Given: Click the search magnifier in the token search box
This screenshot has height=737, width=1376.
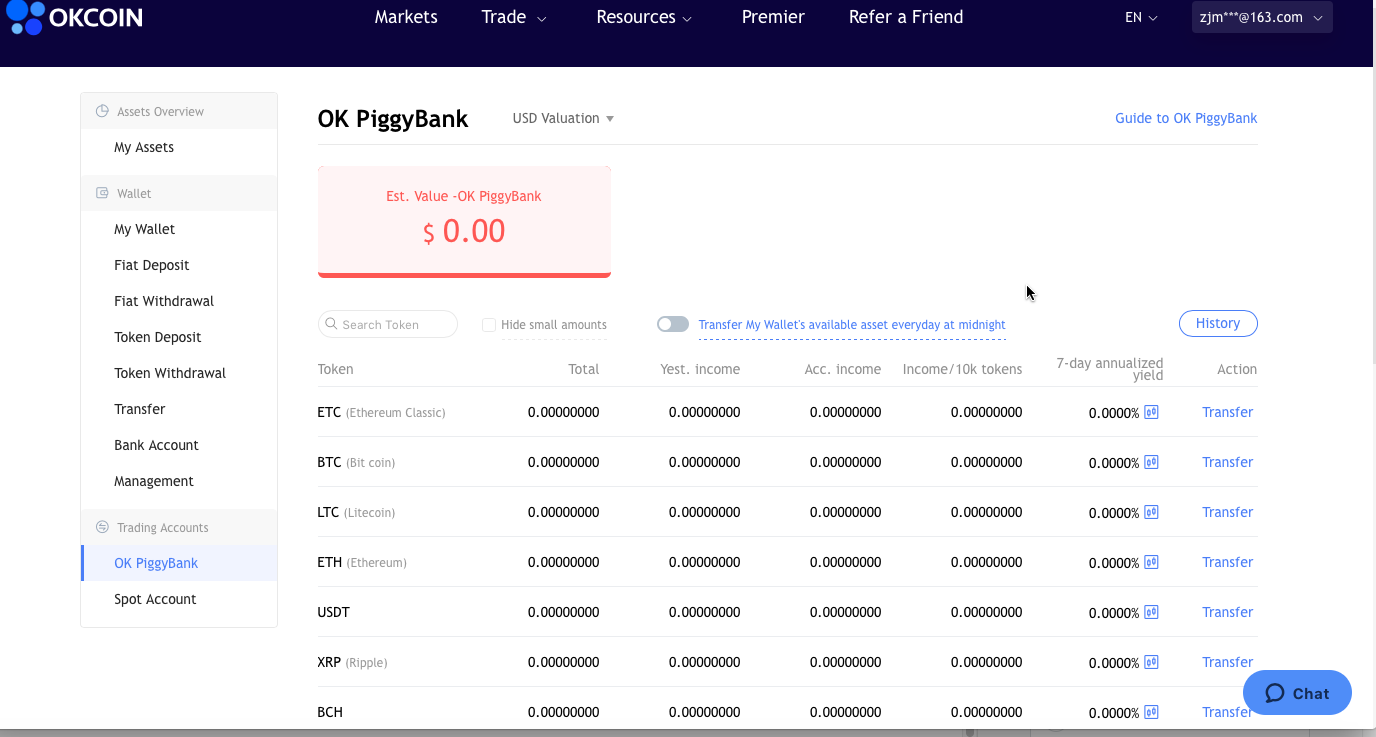Looking at the screenshot, I should pos(331,324).
